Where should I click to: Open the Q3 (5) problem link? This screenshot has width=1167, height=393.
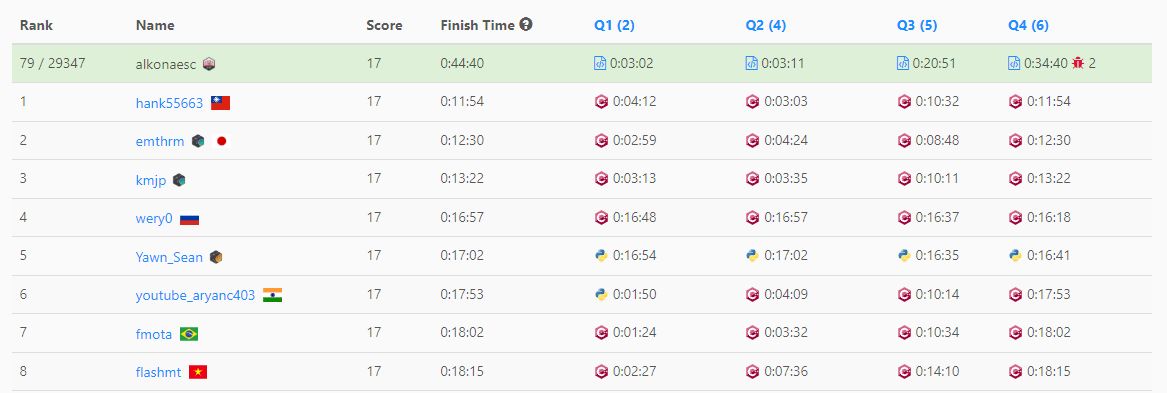tap(917, 25)
